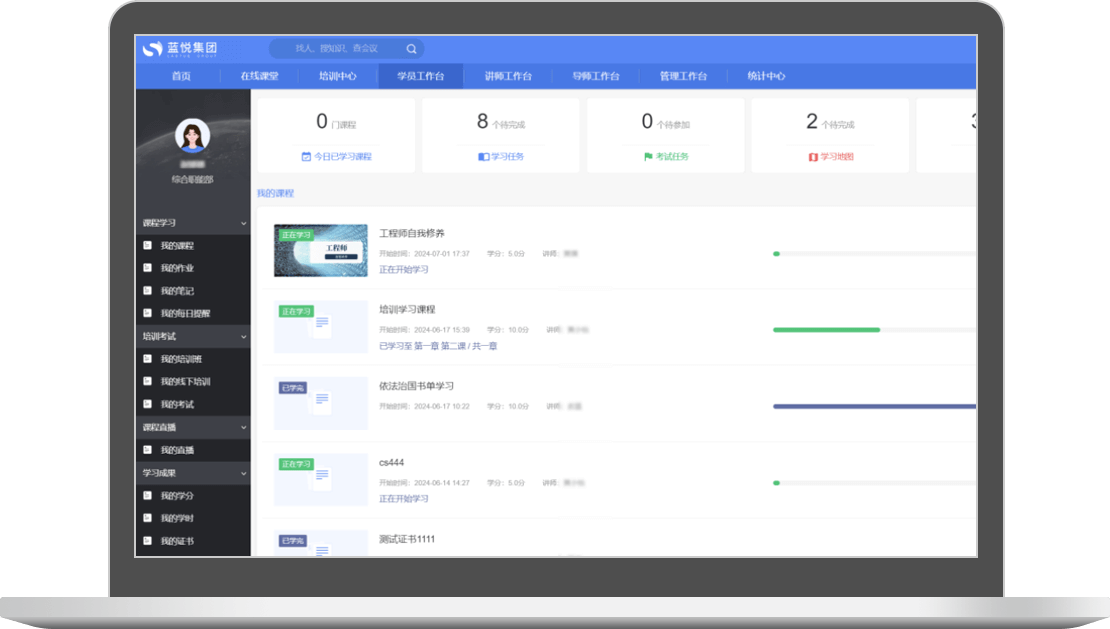
Task: Open the 工程师自我修养 course thumbnail
Action: (320, 250)
